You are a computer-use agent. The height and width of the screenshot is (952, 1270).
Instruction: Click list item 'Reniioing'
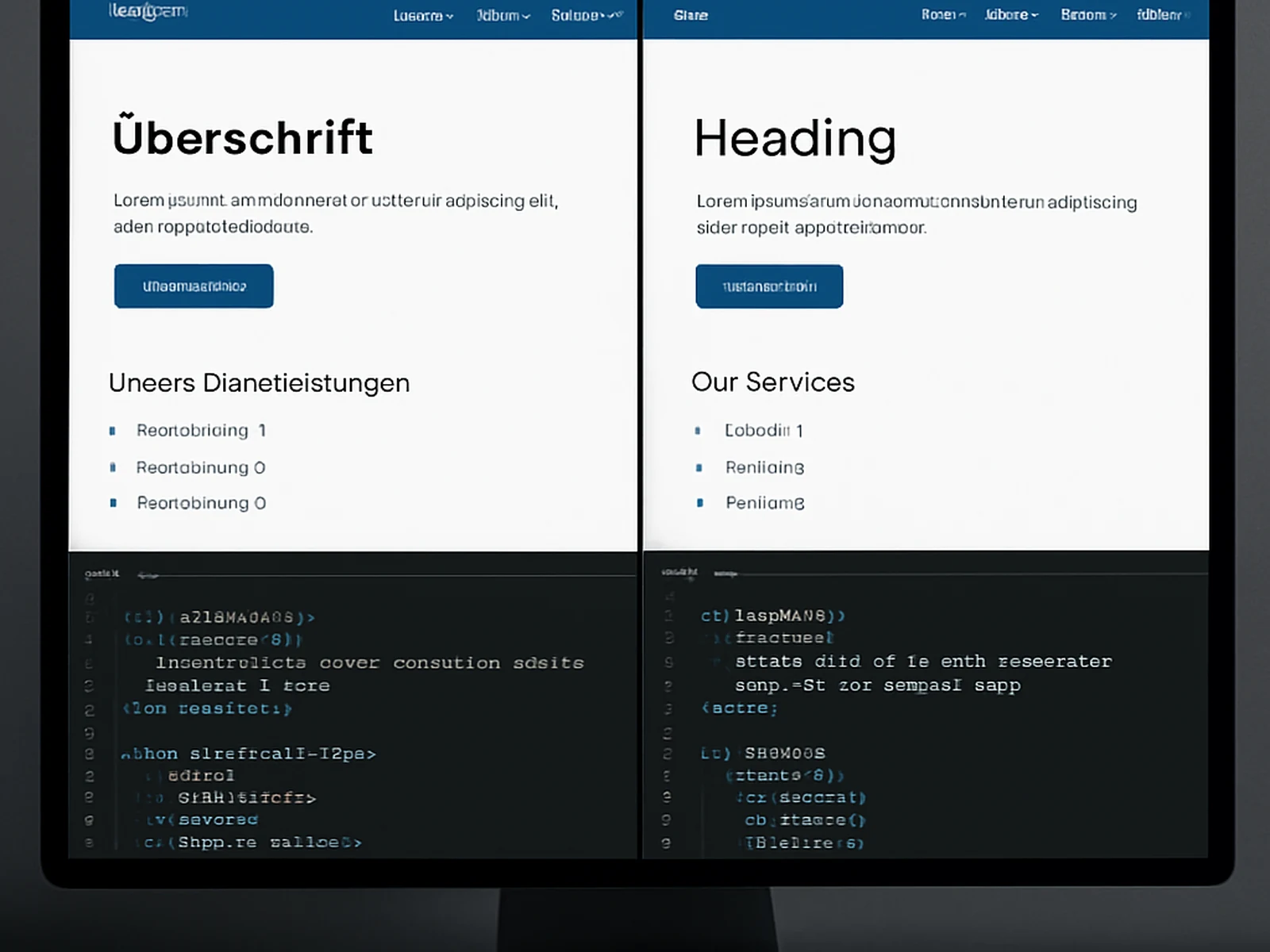tap(764, 467)
